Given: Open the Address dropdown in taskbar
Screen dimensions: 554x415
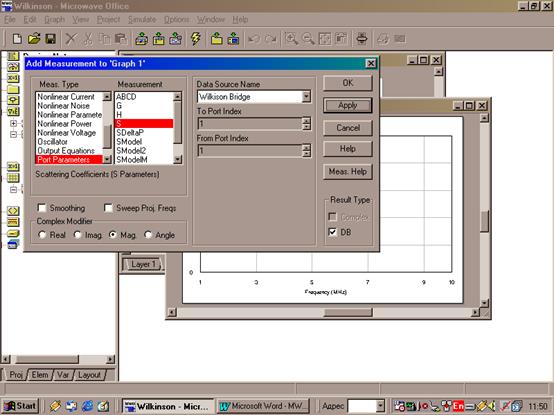Looking at the screenshot, I should [x=380, y=406].
